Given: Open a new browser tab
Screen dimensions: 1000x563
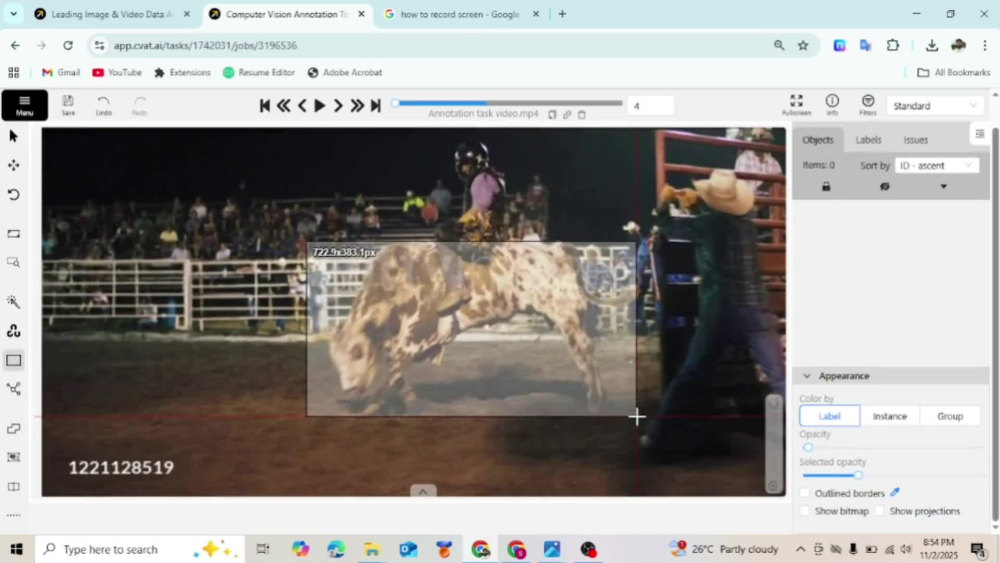Looking at the screenshot, I should pos(562,14).
